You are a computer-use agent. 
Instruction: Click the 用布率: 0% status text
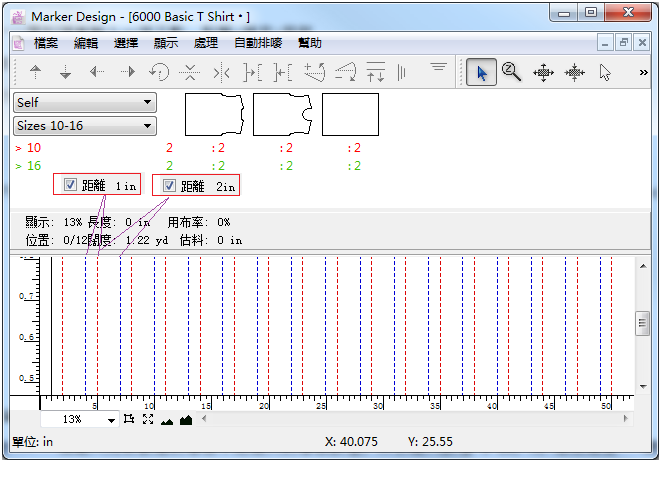[199, 222]
